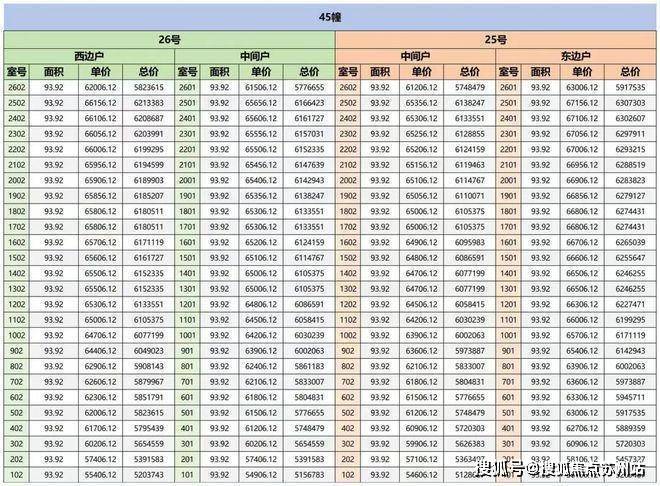Click the 中间户 header under 26号
The height and width of the screenshot is (486, 660).
[255, 56]
